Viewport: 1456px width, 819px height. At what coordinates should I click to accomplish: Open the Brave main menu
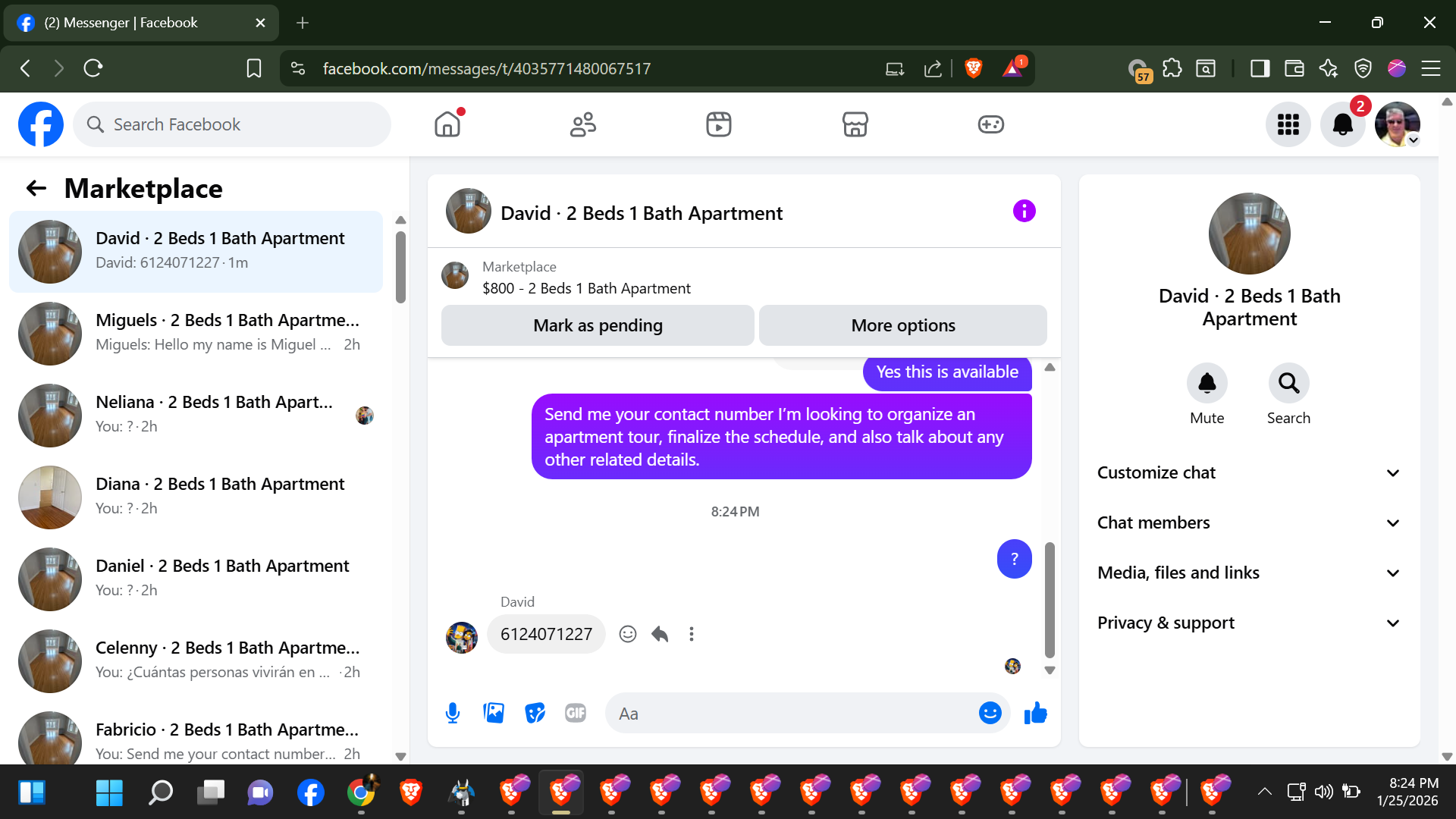[1431, 68]
